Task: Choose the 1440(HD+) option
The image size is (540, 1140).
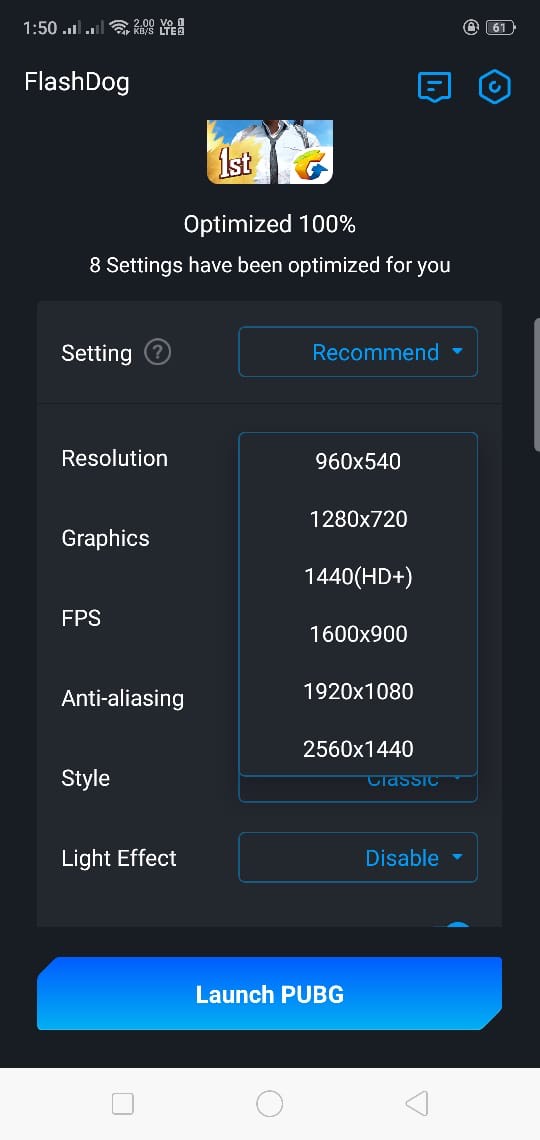Action: [x=358, y=577]
